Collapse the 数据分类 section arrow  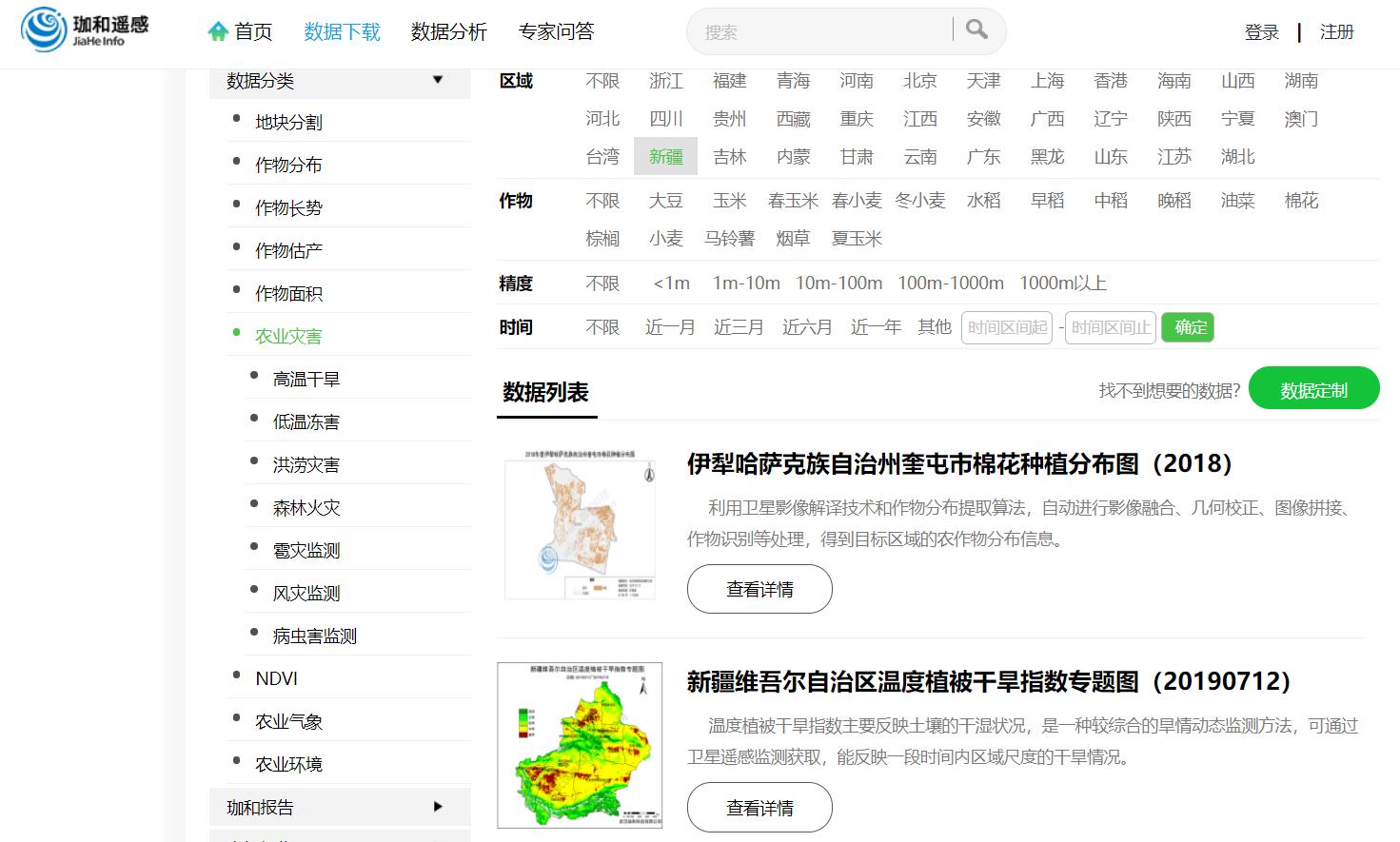(438, 80)
